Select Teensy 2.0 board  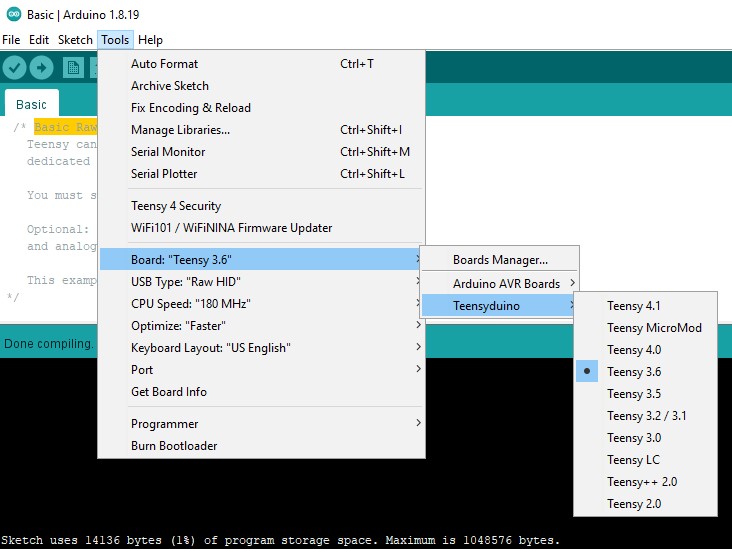click(646, 503)
